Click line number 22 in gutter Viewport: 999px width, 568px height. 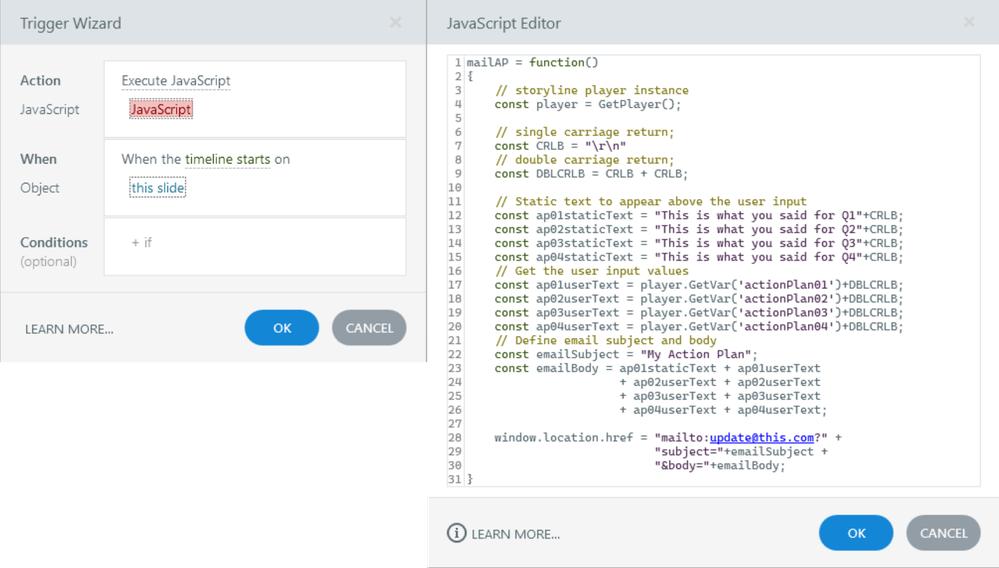tap(456, 354)
